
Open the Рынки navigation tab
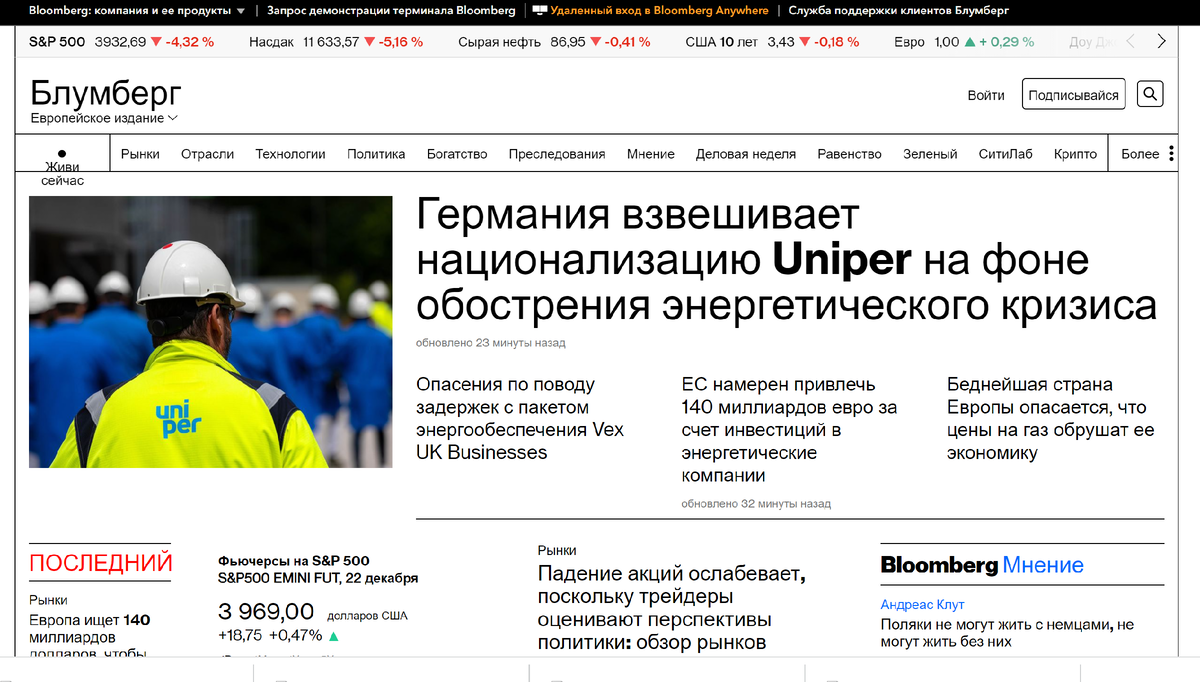pos(140,154)
